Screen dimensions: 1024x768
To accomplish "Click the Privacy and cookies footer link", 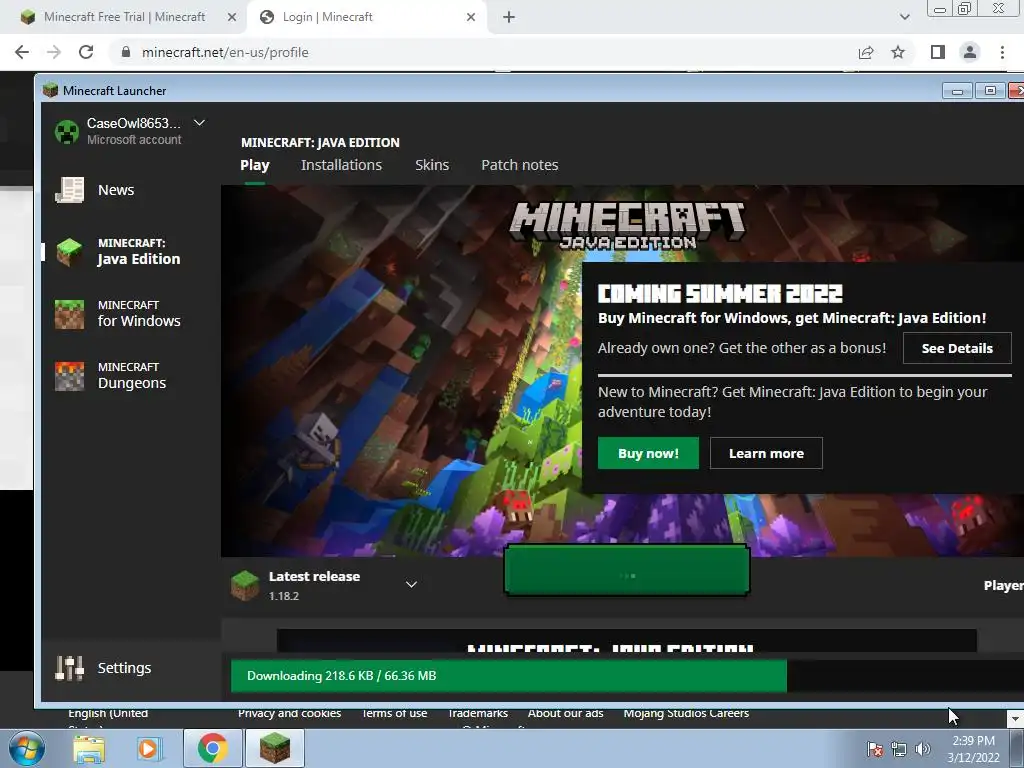I will coord(289,713).
